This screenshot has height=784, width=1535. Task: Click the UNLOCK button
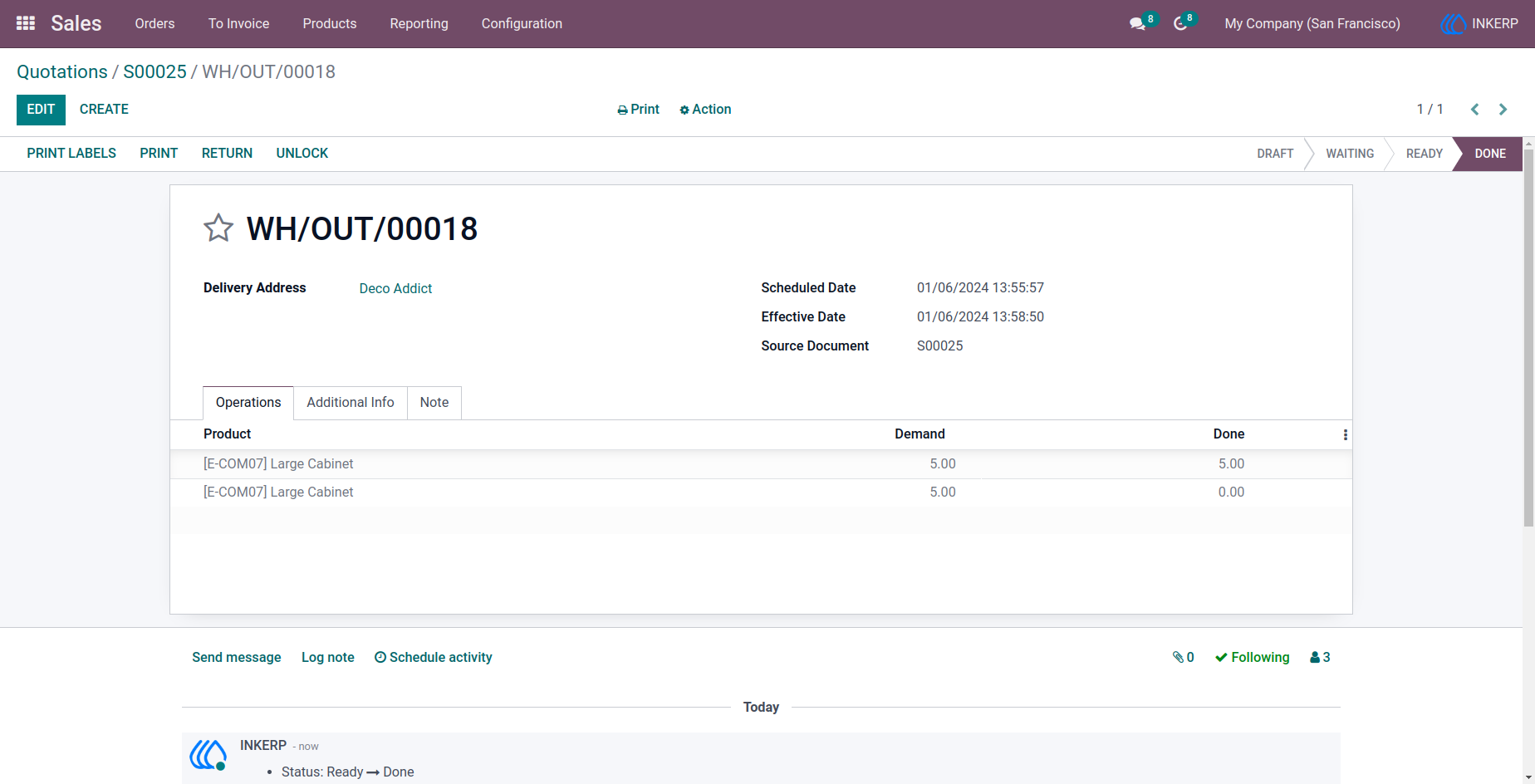302,154
